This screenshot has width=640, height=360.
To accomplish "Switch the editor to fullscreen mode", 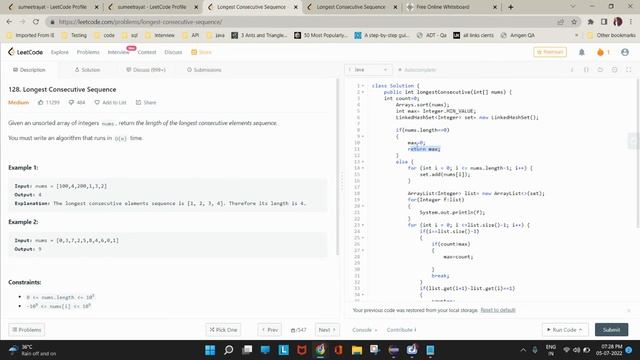I will click(629, 70).
